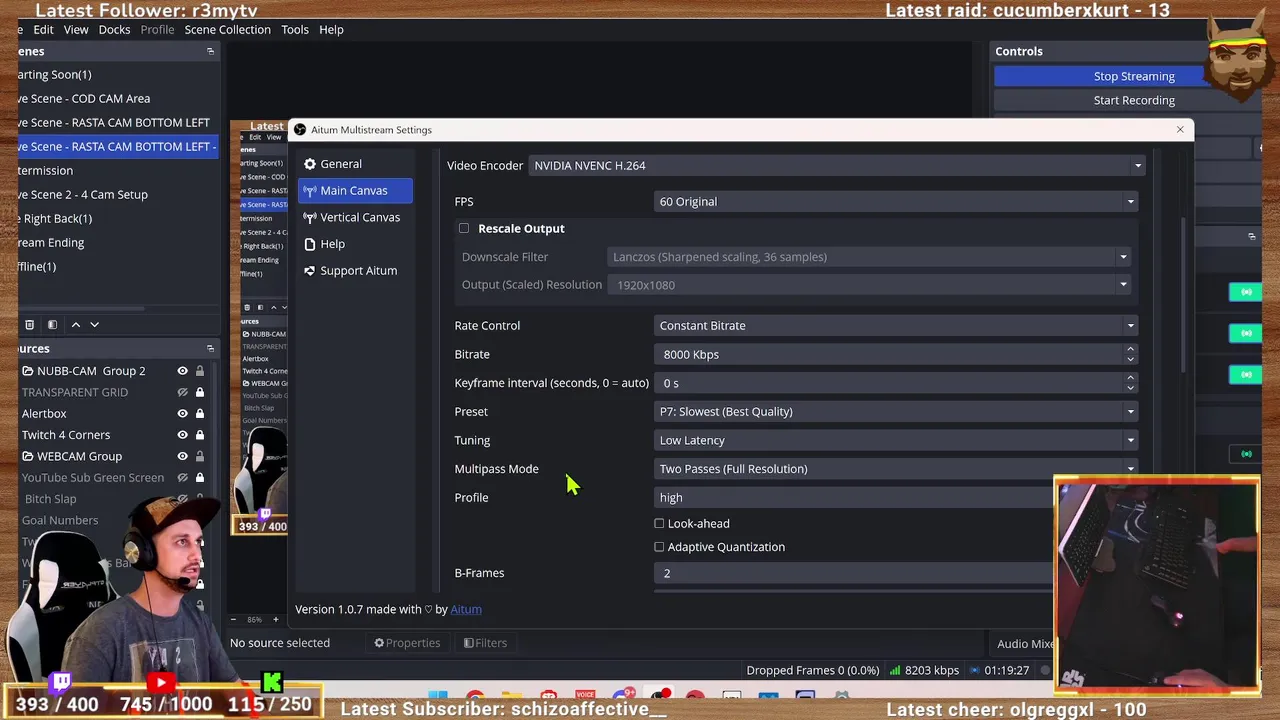Open the Support Aitum tab
1280x720 pixels.
tap(355, 270)
